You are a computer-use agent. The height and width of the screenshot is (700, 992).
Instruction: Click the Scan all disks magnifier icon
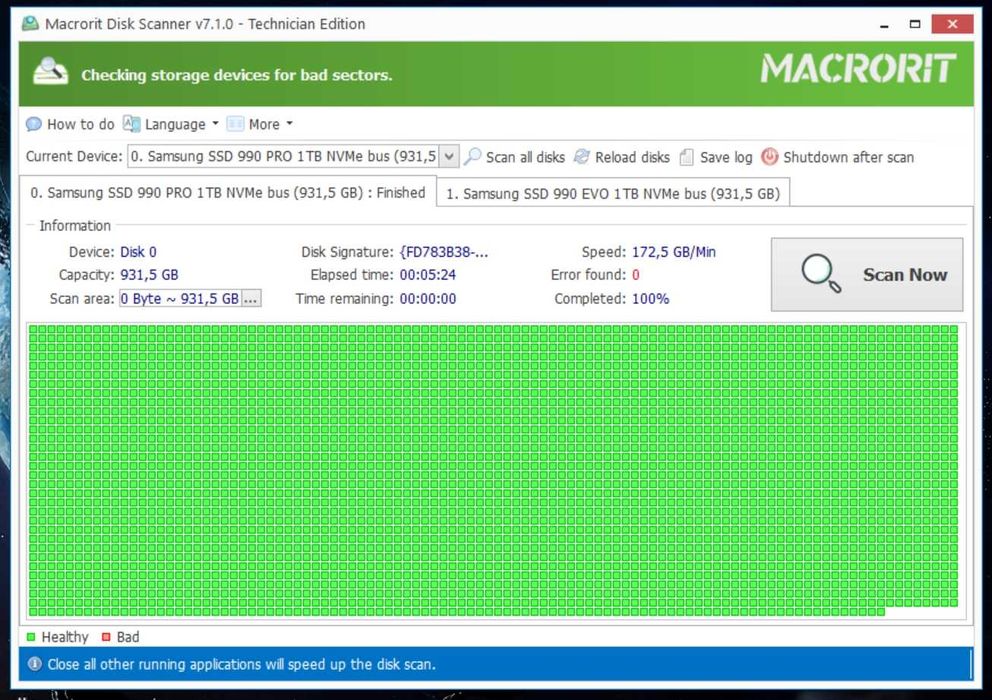tap(473, 157)
